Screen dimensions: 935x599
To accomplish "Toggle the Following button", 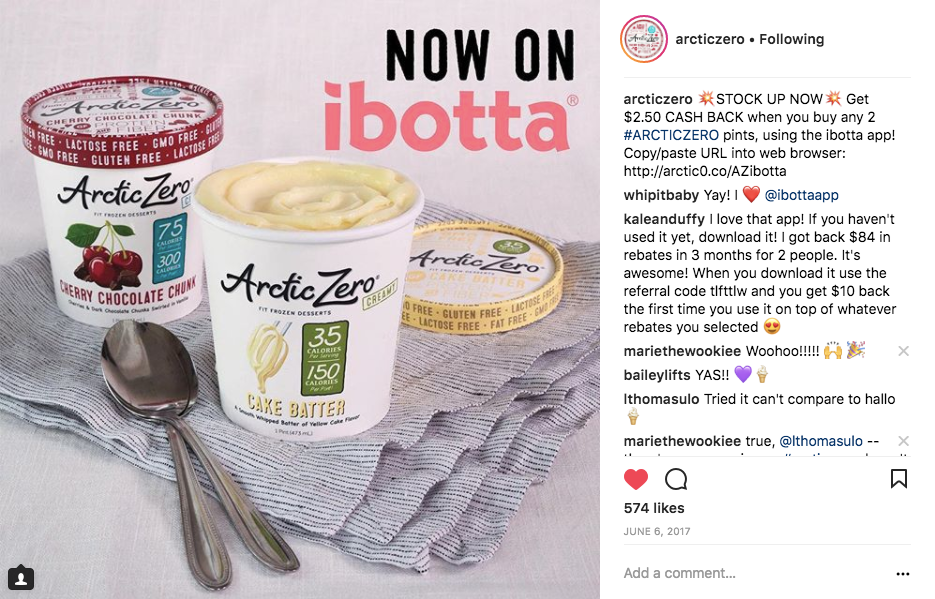I will pos(791,39).
